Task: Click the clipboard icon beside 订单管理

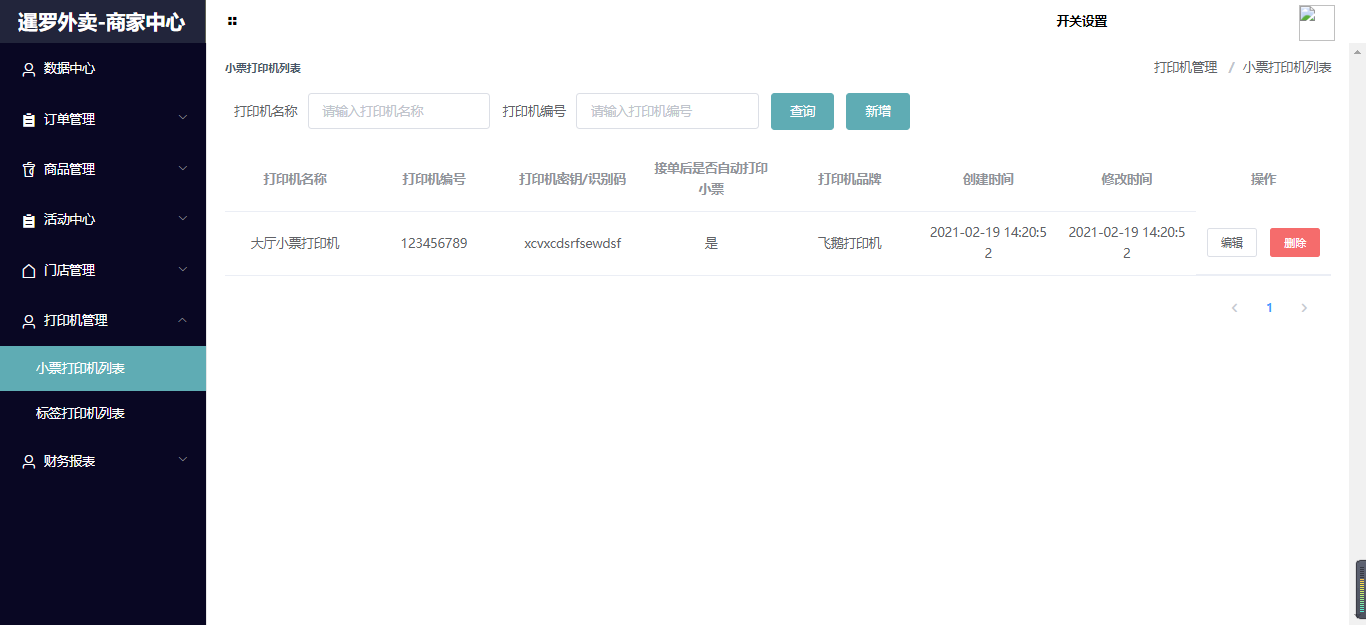Action: click(29, 119)
